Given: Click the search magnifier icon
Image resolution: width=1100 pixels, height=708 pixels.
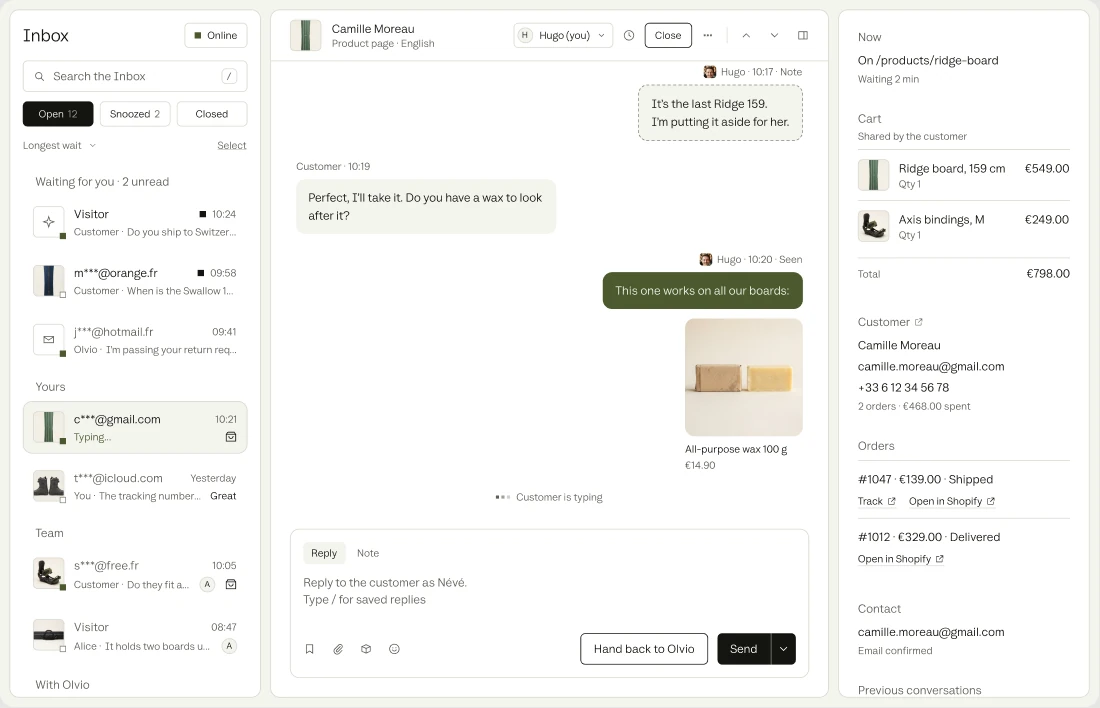Looking at the screenshot, I should tap(39, 76).
